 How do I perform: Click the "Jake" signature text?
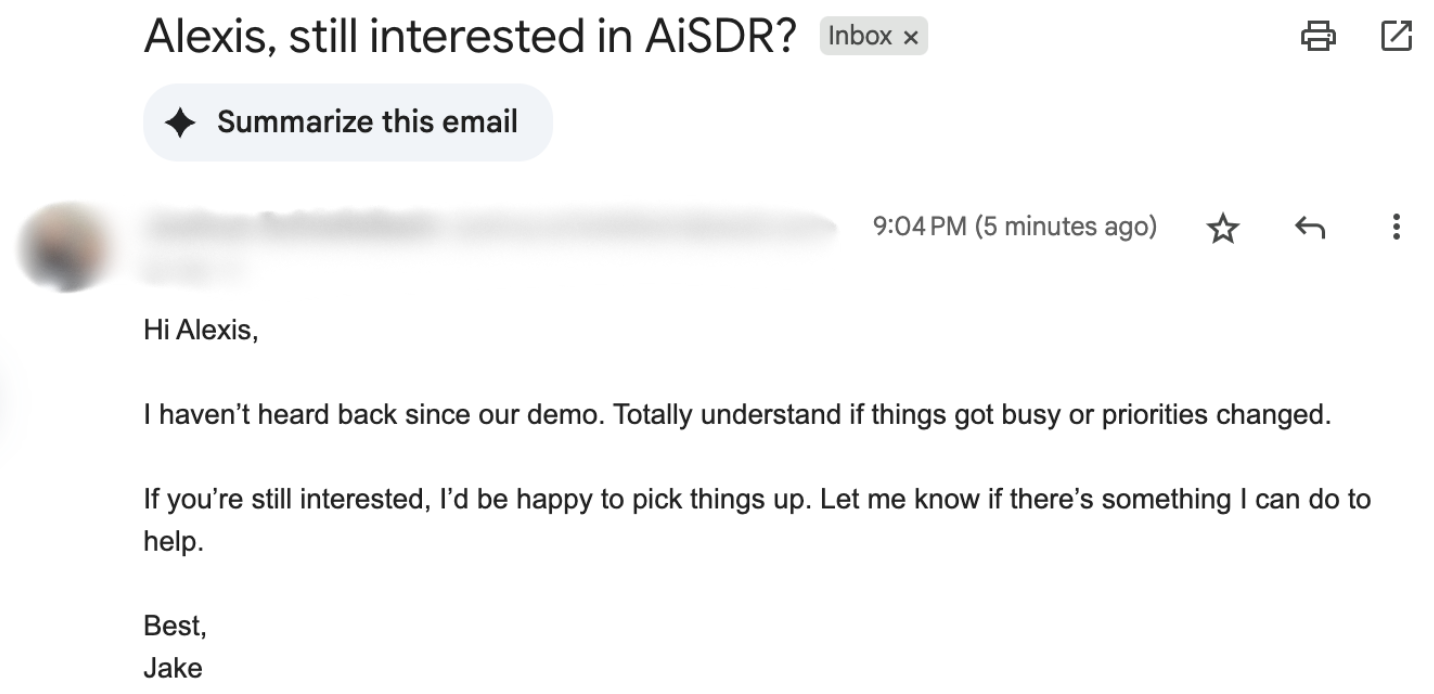[173, 668]
